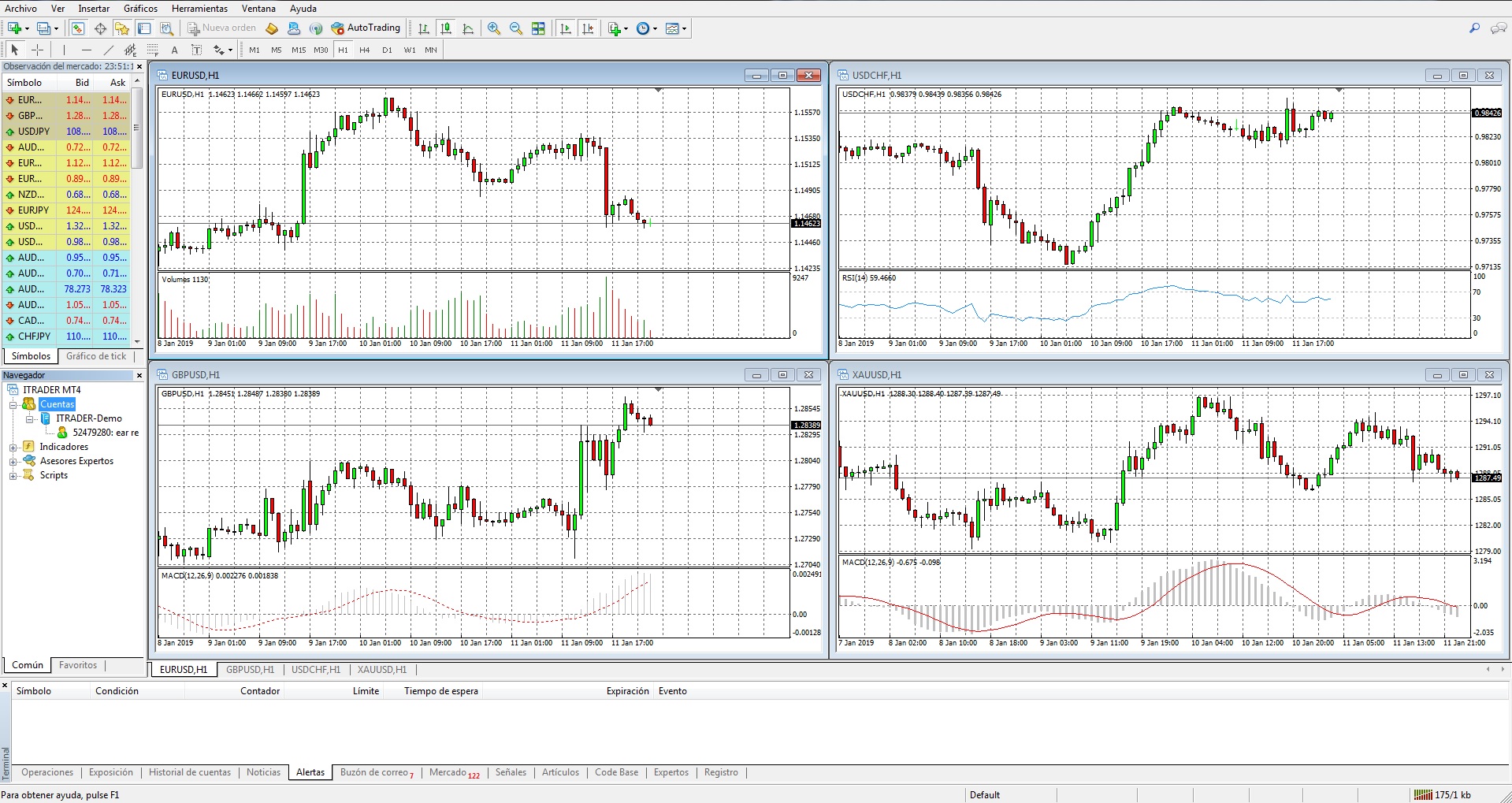Open the Insertar menu

(94, 9)
